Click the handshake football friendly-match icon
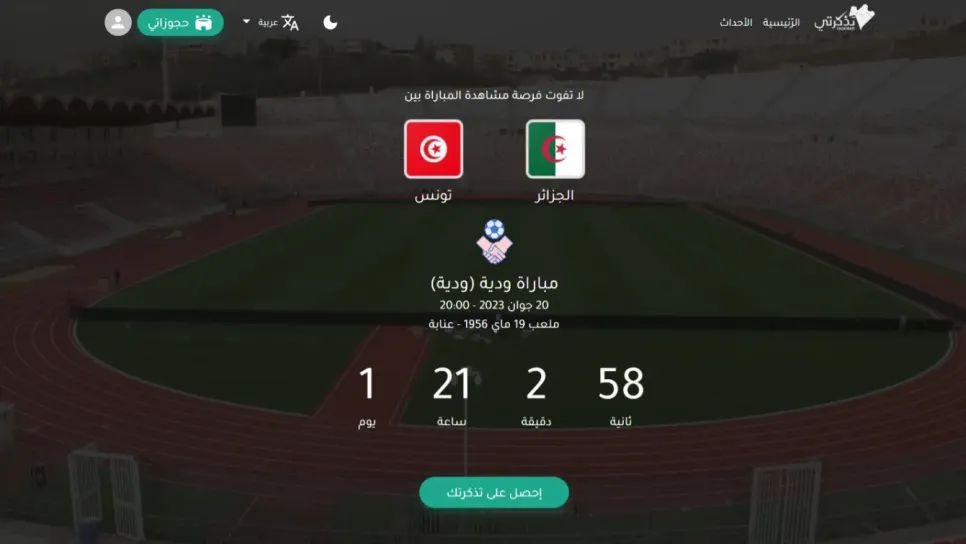This screenshot has width=966, height=544. point(494,242)
